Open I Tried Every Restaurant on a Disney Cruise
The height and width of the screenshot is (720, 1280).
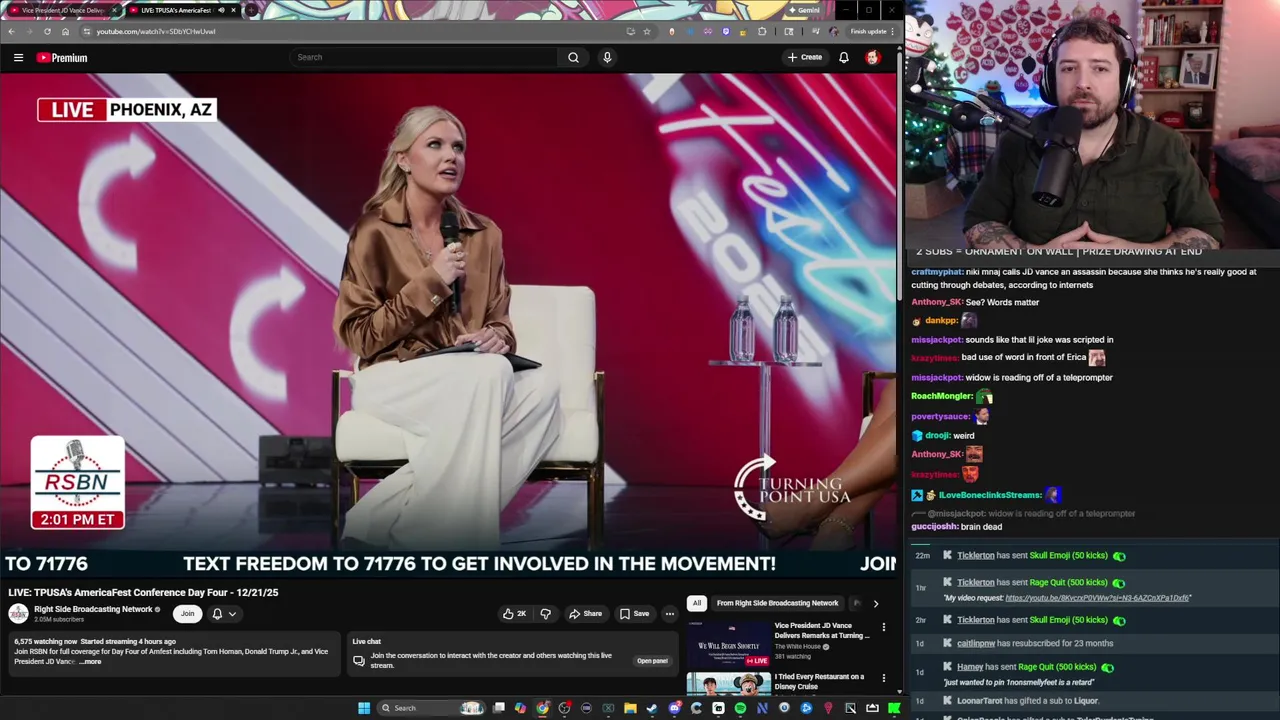[x=819, y=681]
